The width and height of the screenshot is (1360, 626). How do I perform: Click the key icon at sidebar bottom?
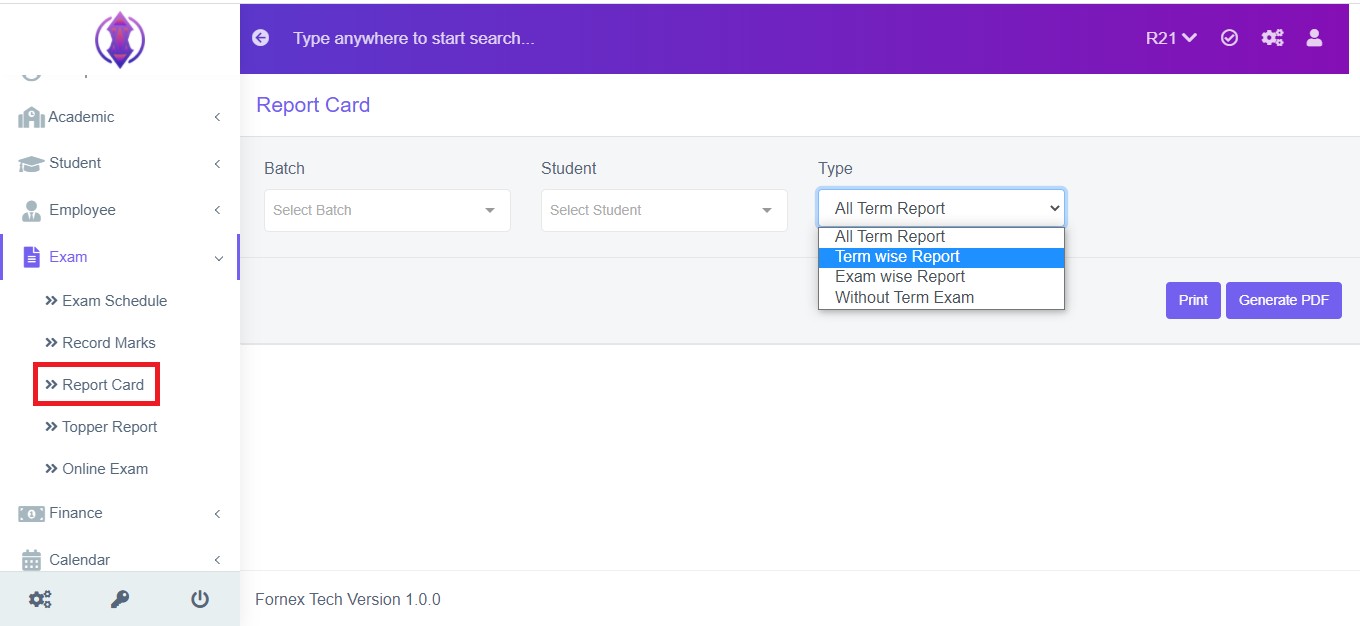click(120, 599)
